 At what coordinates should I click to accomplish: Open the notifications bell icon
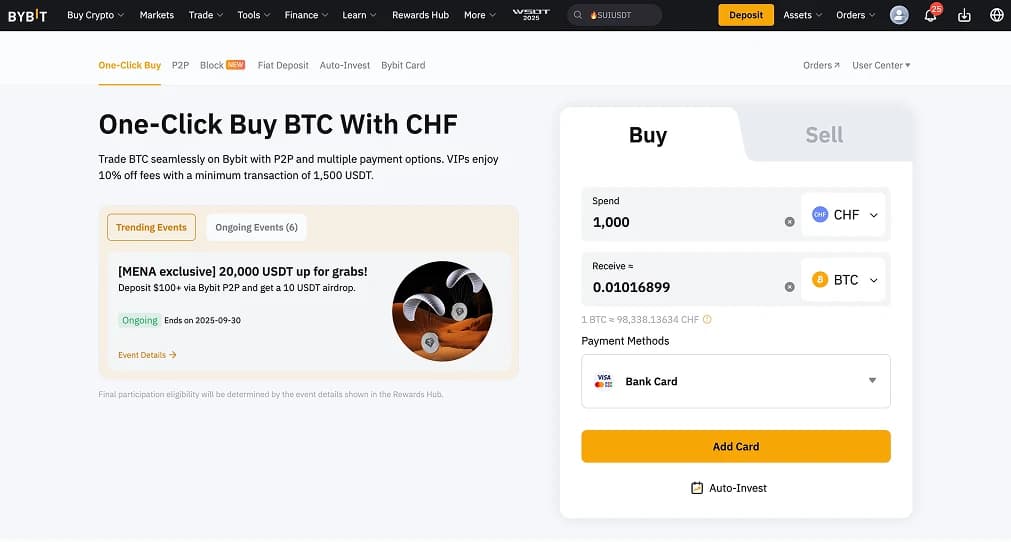[x=930, y=15]
